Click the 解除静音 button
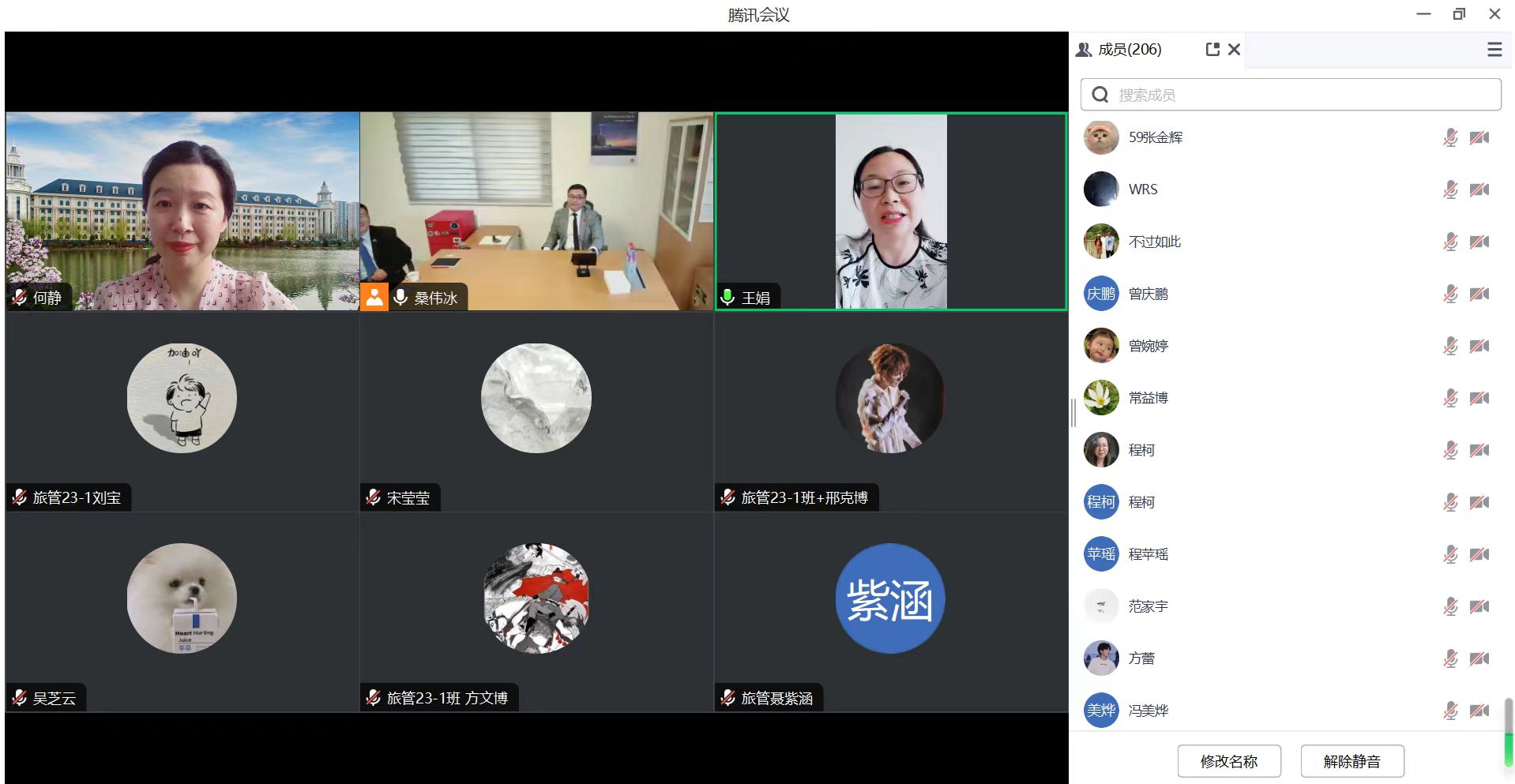1515x784 pixels. (x=1351, y=761)
